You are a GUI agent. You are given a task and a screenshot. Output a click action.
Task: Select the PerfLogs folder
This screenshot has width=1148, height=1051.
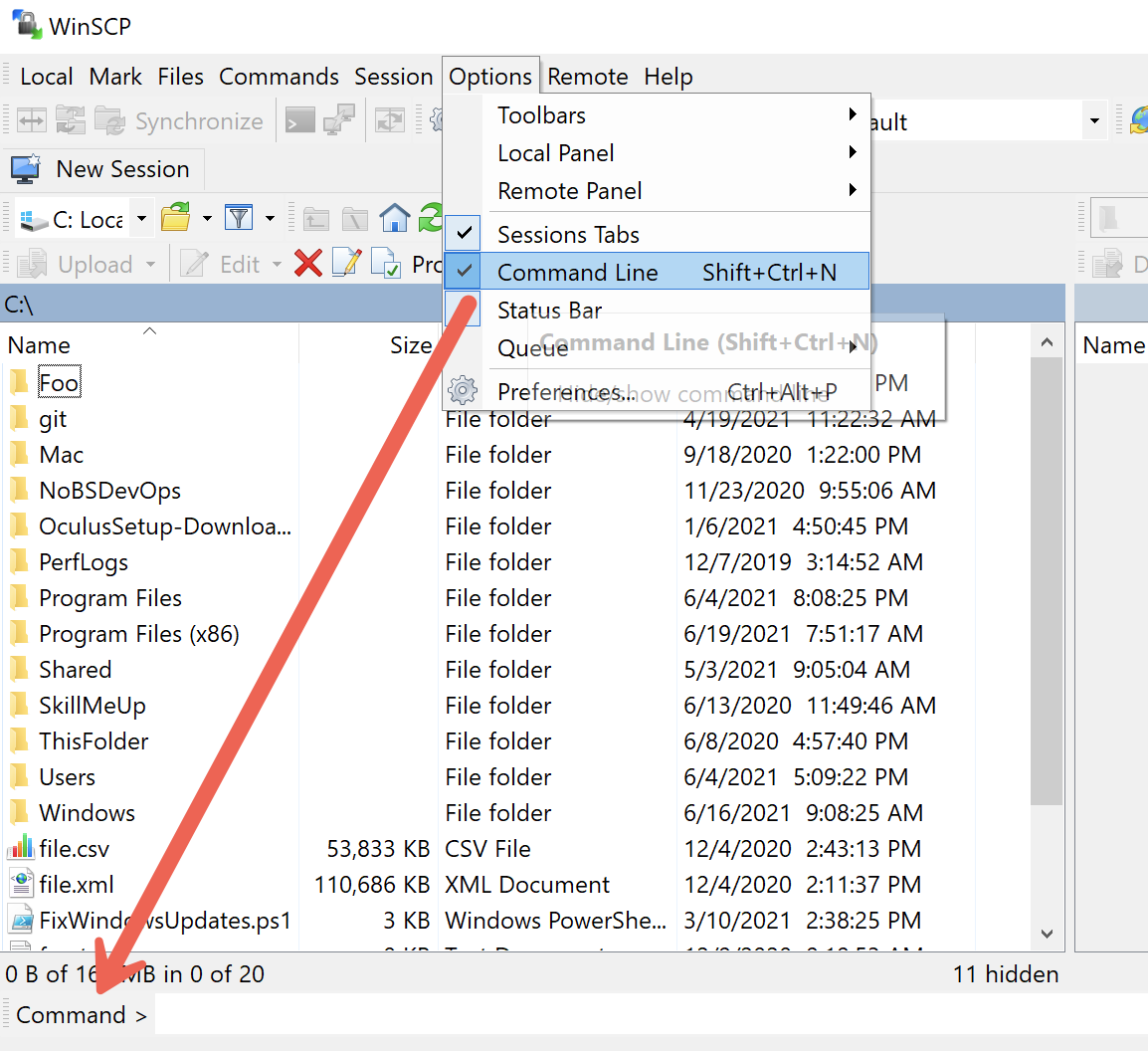click(84, 561)
